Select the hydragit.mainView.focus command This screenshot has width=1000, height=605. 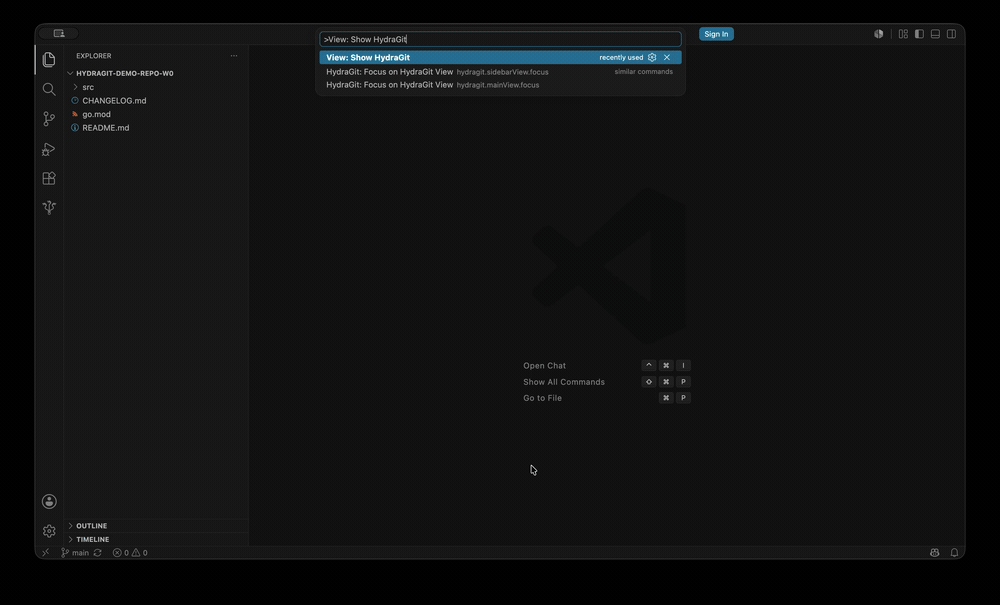tap(501, 85)
